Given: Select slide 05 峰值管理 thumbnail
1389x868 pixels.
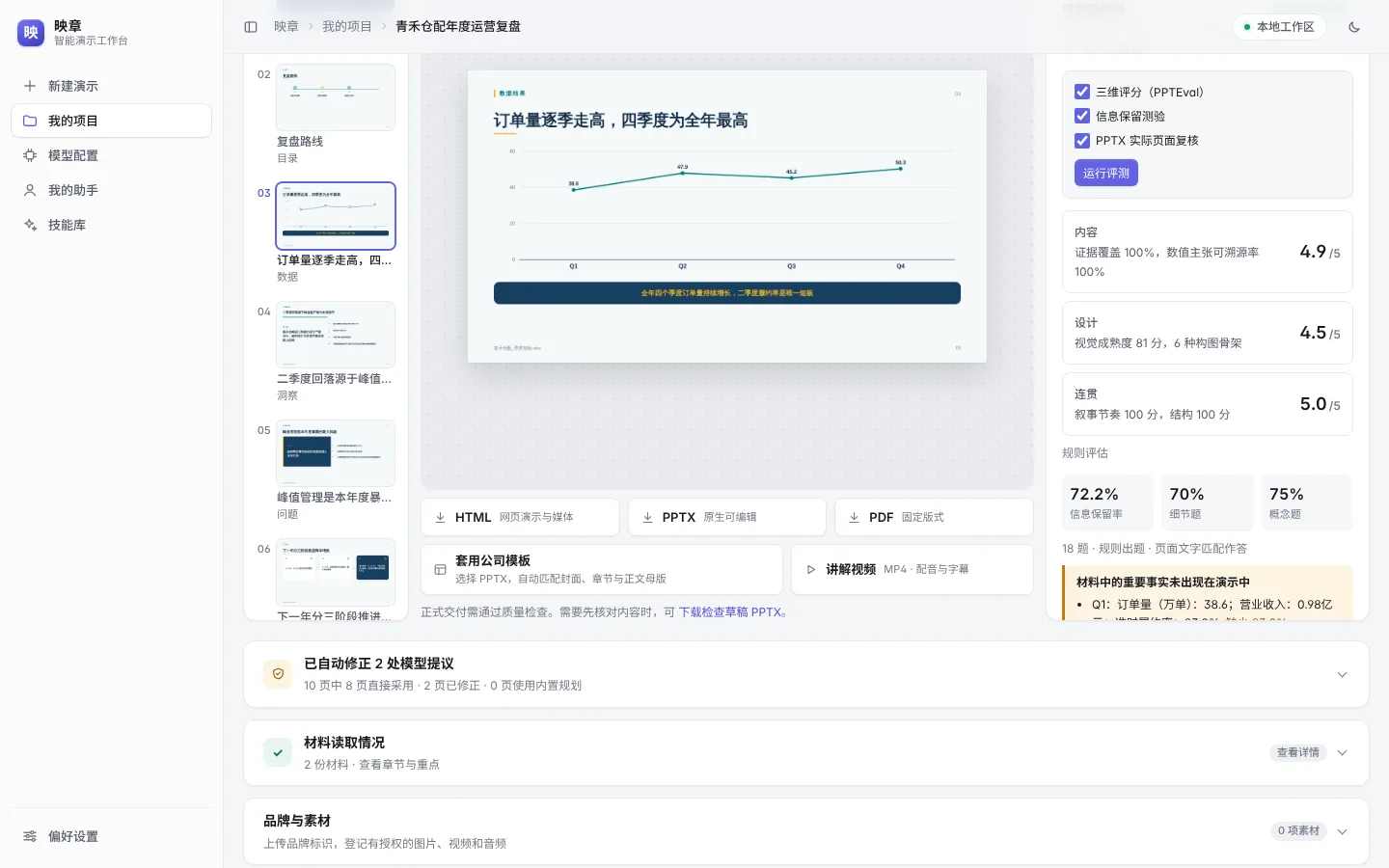Looking at the screenshot, I should [x=336, y=453].
